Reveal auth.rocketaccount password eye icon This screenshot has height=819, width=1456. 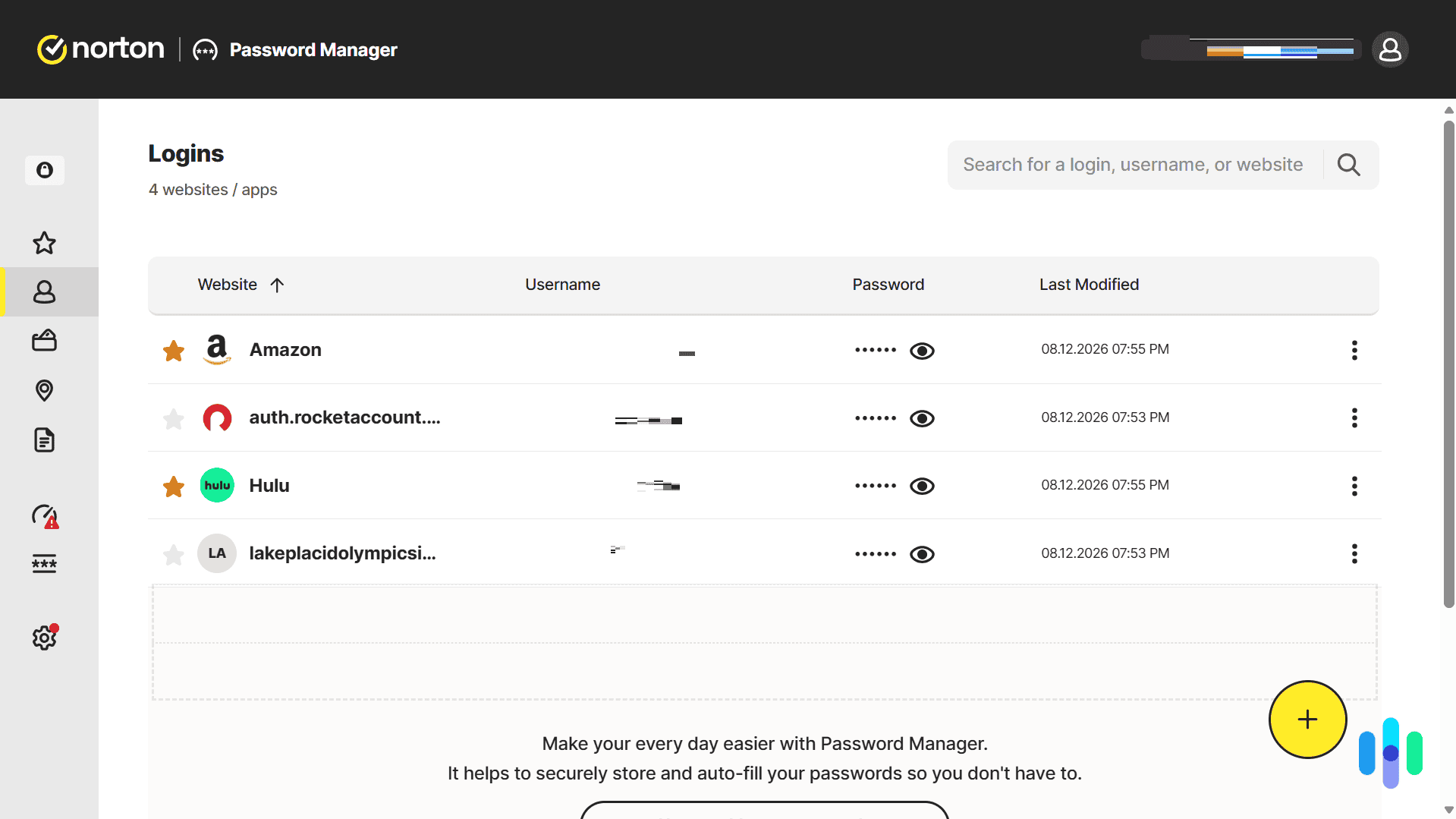(922, 418)
